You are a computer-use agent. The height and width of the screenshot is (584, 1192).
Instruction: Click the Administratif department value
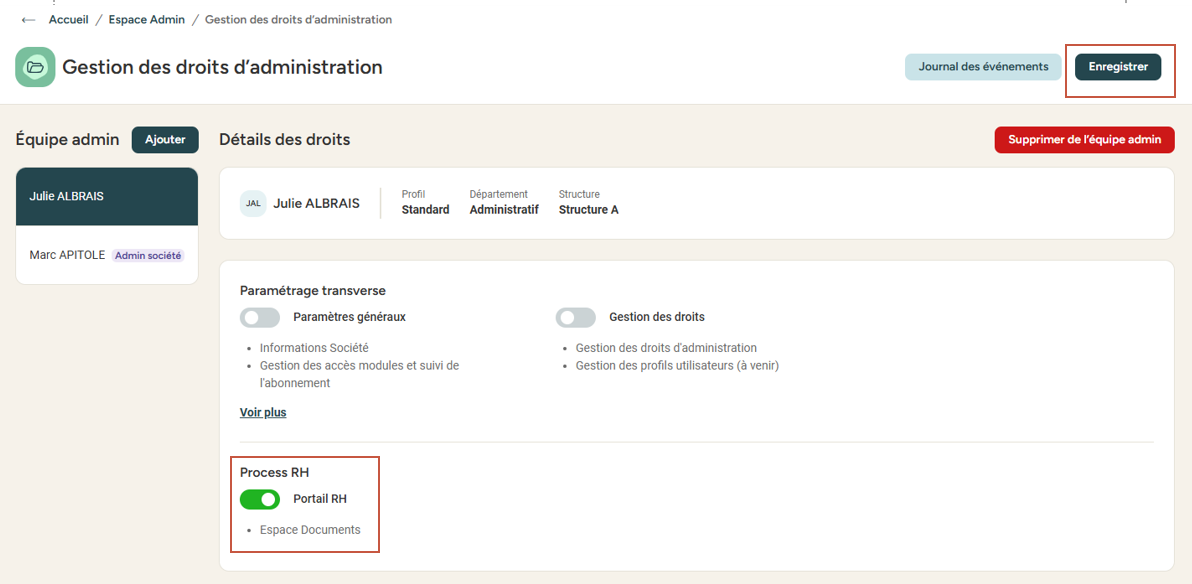pos(504,210)
